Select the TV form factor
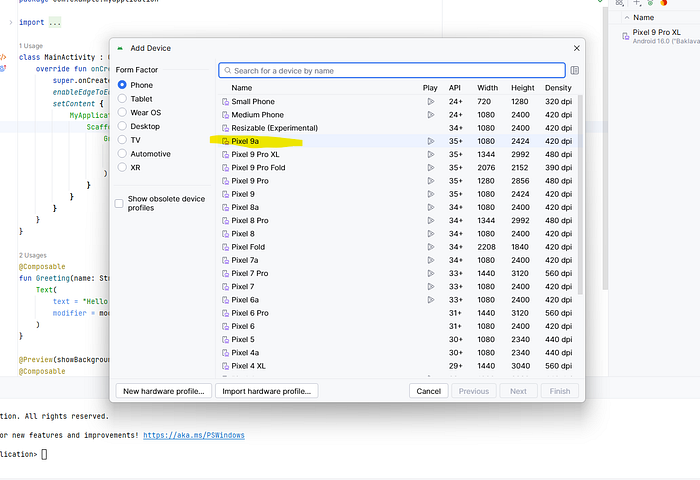The height and width of the screenshot is (480, 700). point(122,140)
